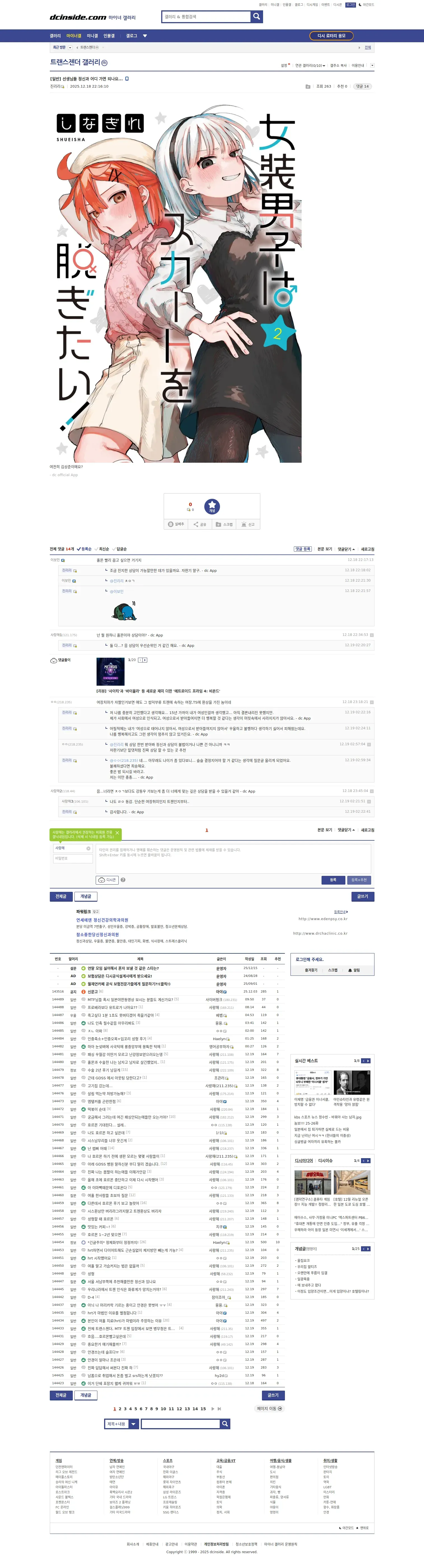Viewport: 424px width, 1568px height.
Task: Open the 연관 갤러리(0/10) dropdown
Action: 310,66
